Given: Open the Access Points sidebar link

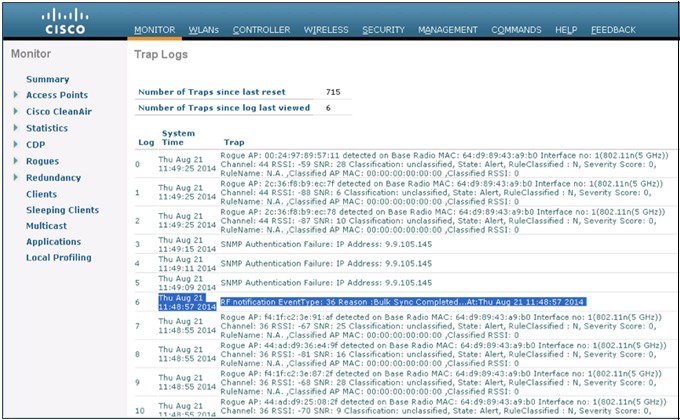Looking at the screenshot, I should pos(57,95).
